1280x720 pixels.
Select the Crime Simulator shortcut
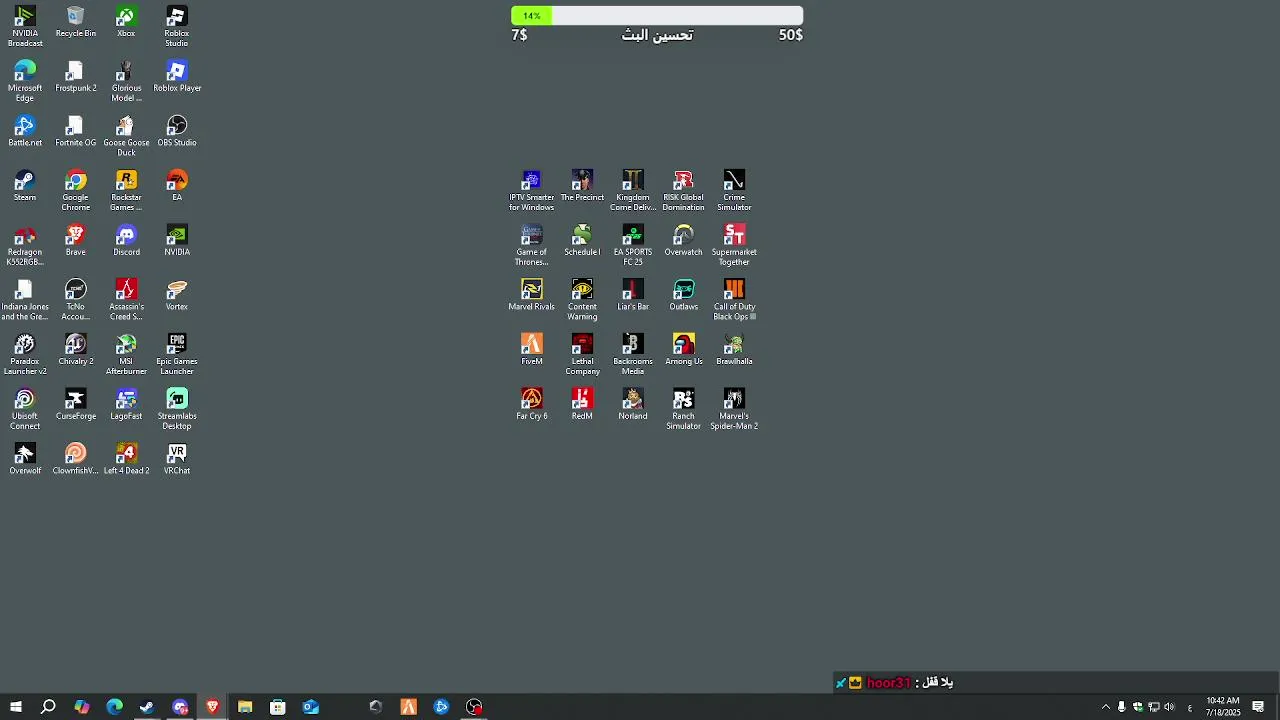[734, 190]
